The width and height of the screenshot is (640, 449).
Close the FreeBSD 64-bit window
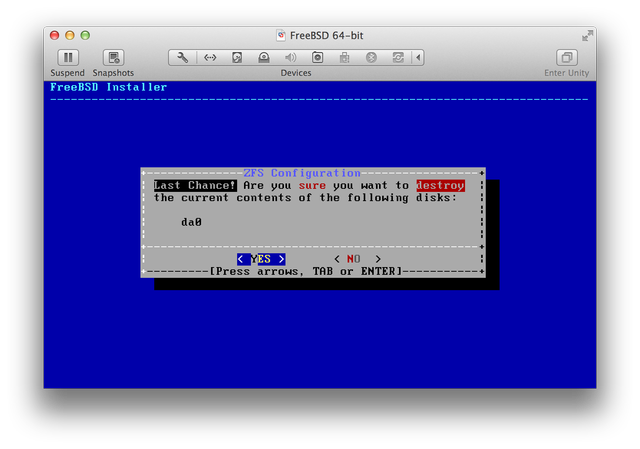tap(55, 36)
